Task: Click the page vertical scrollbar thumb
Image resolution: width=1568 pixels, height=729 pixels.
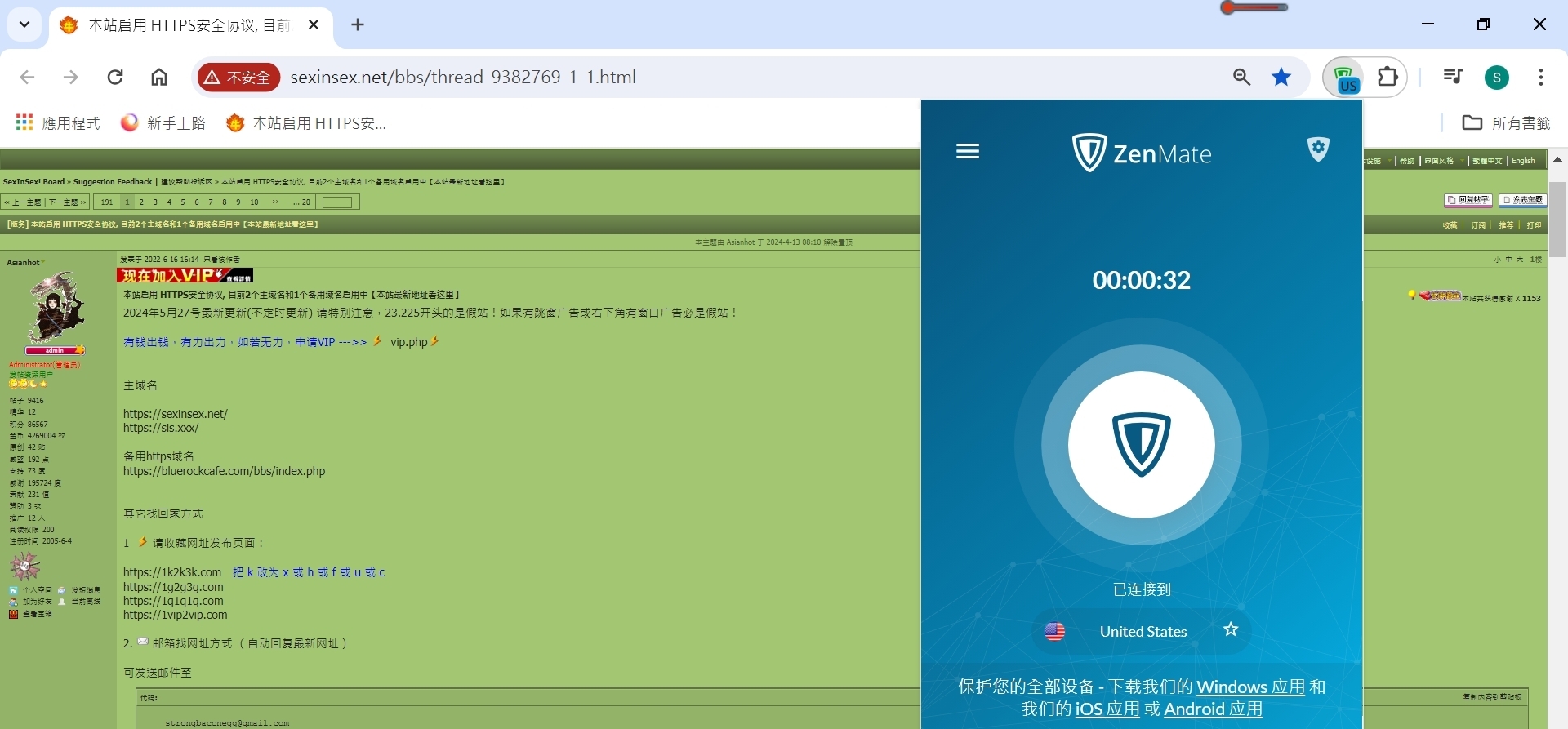Action: (x=1557, y=220)
